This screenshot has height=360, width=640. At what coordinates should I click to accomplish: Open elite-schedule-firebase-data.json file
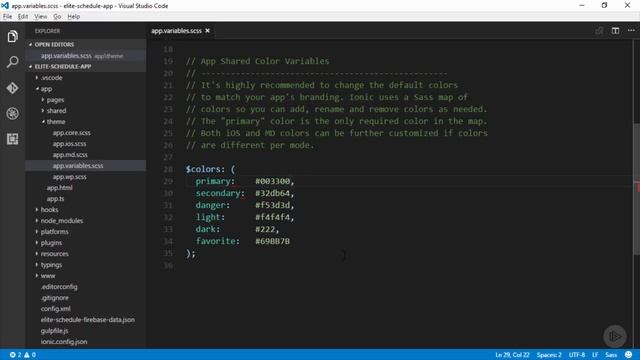(88, 320)
